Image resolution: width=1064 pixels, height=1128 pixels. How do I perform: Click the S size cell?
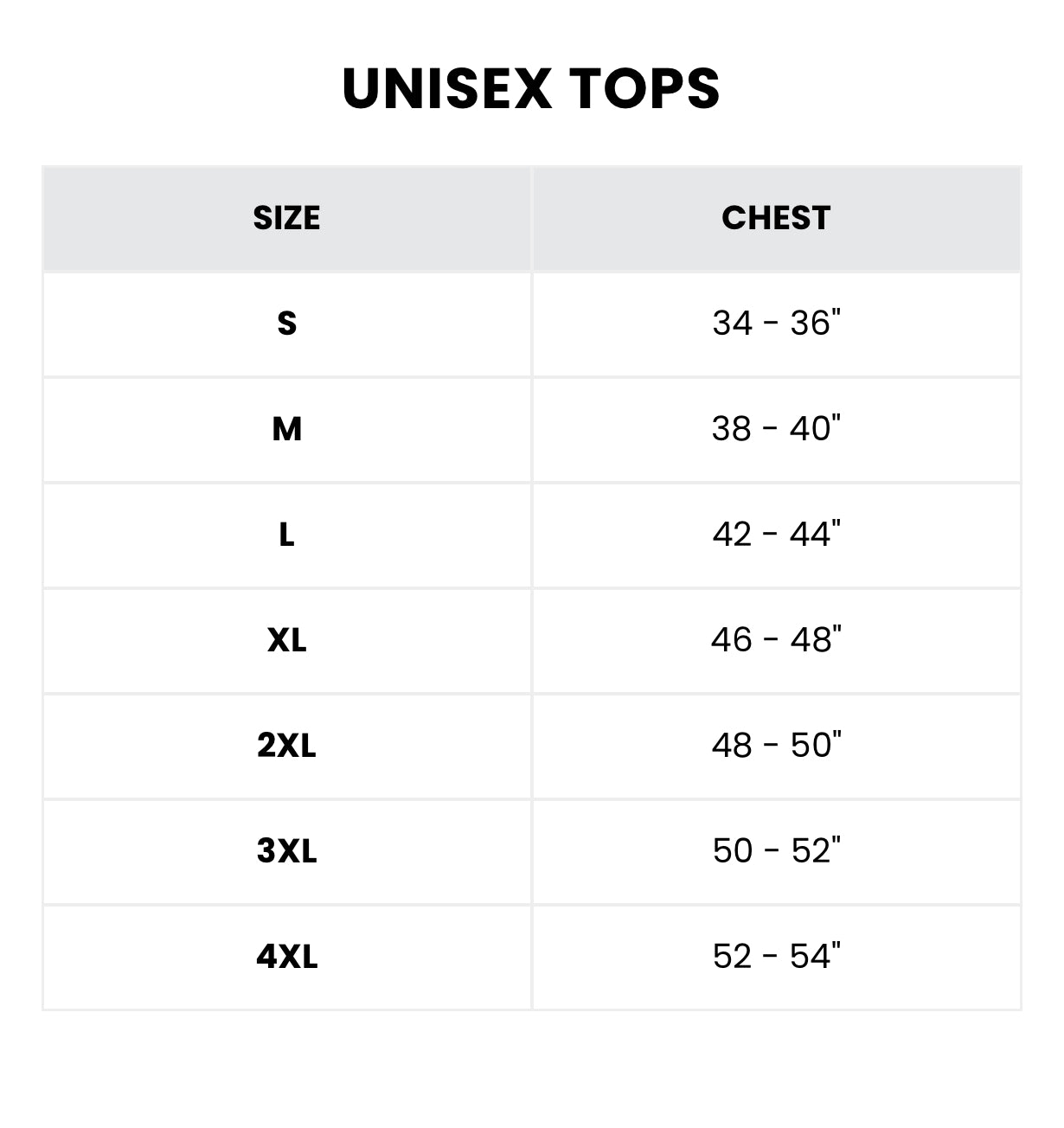pos(286,324)
